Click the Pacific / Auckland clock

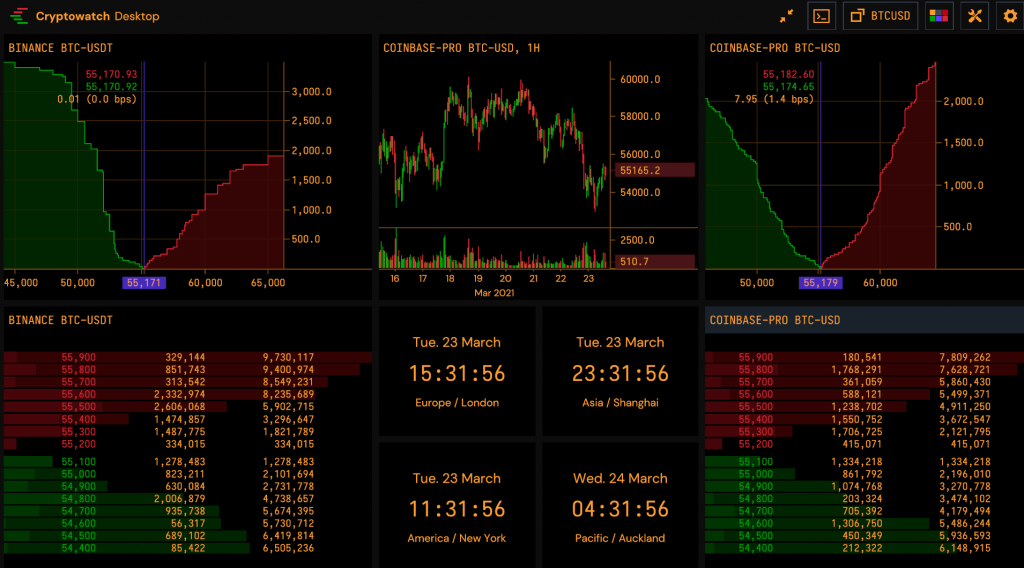click(620, 509)
